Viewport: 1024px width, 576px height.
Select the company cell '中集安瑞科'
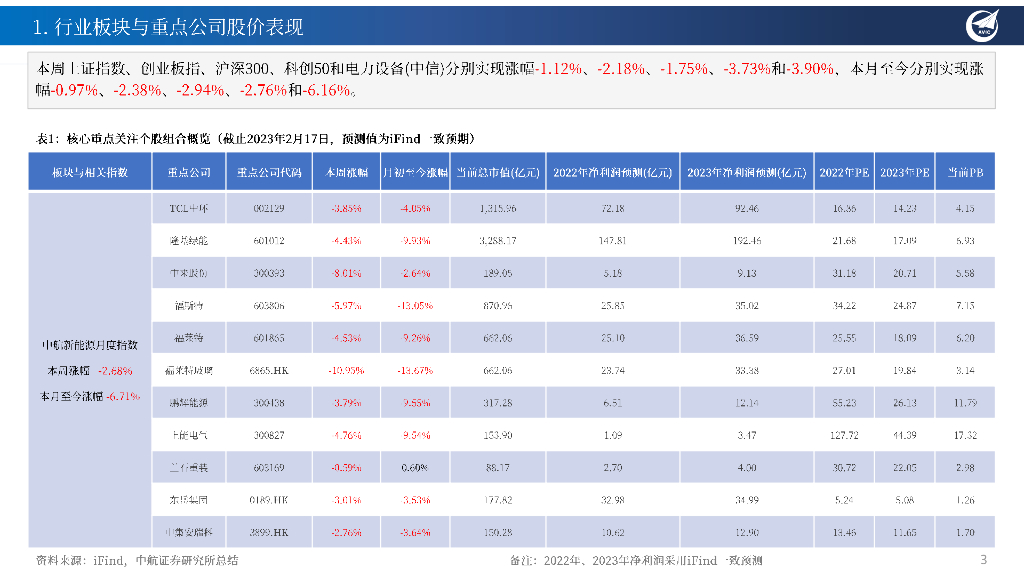pos(189,532)
